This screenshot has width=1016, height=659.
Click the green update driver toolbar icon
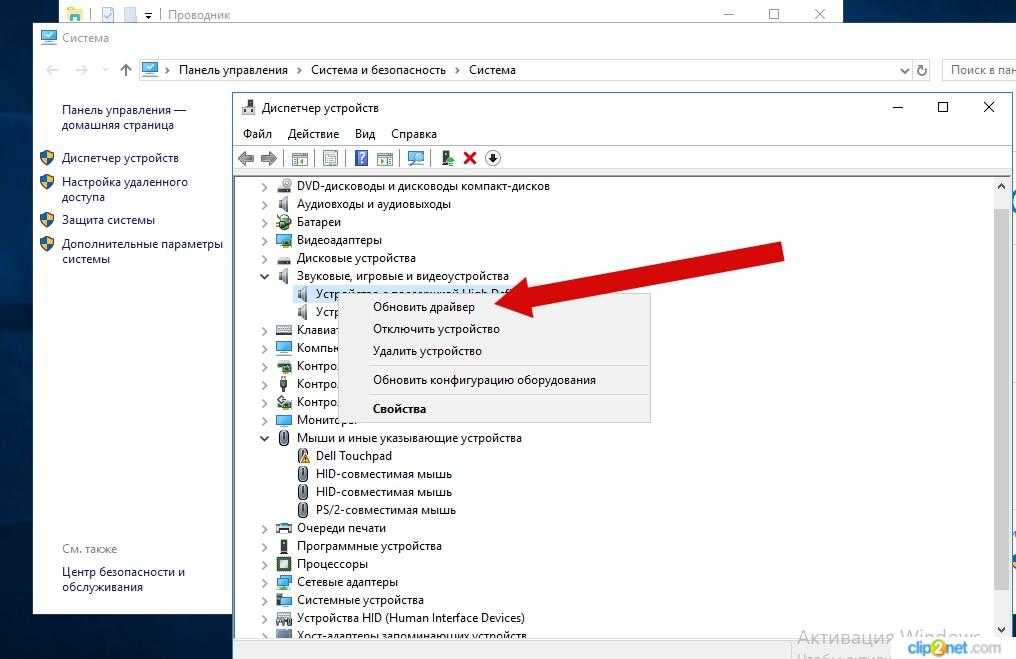tap(447, 159)
